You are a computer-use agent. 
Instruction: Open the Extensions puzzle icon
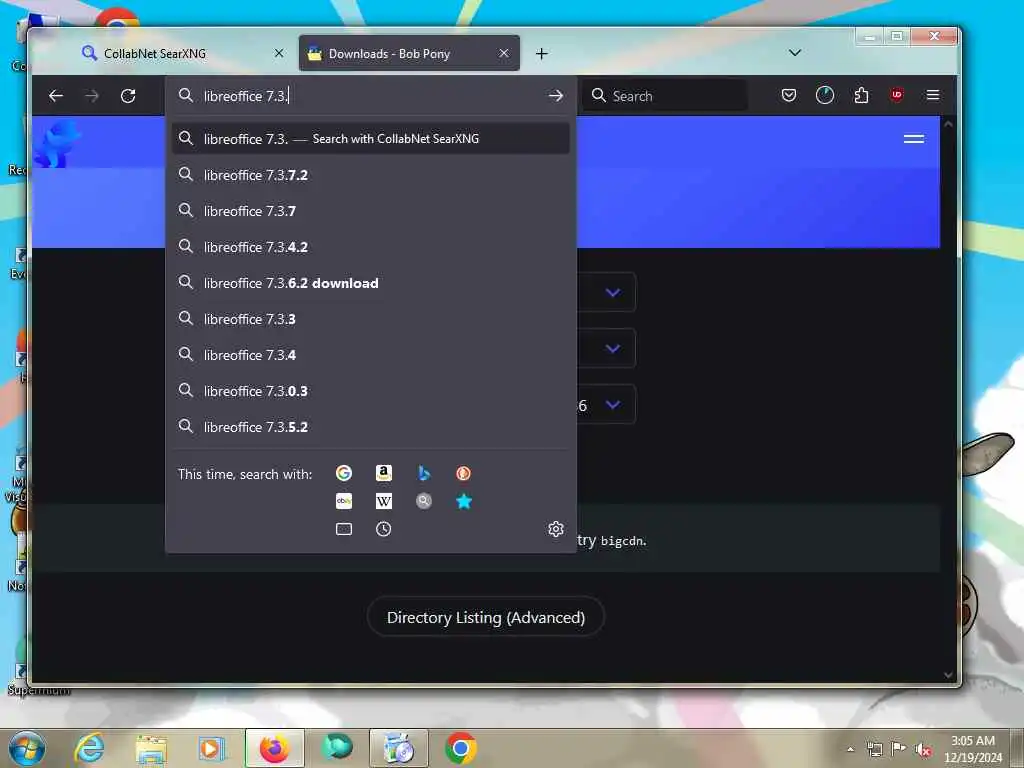pyautogui.click(x=861, y=95)
